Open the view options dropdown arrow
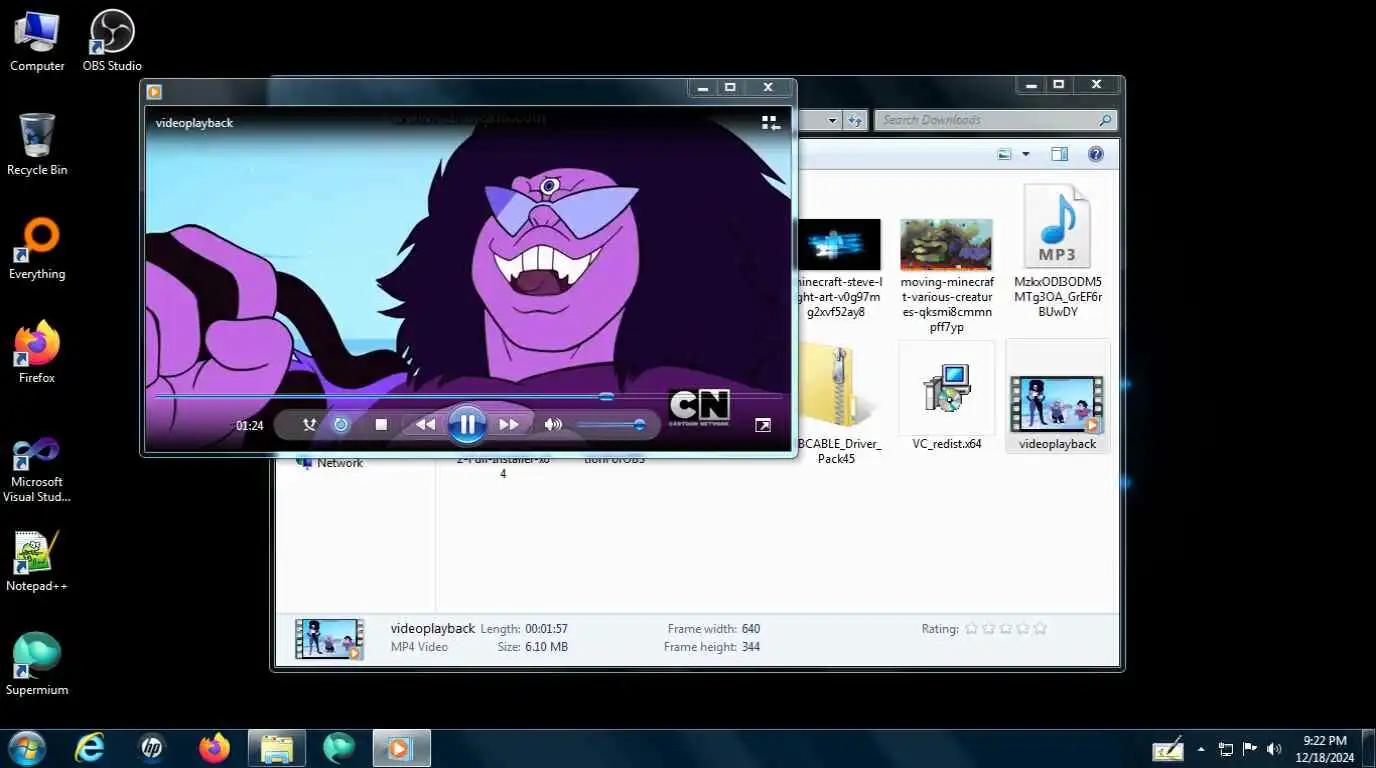The width and height of the screenshot is (1376, 768). [1026, 154]
